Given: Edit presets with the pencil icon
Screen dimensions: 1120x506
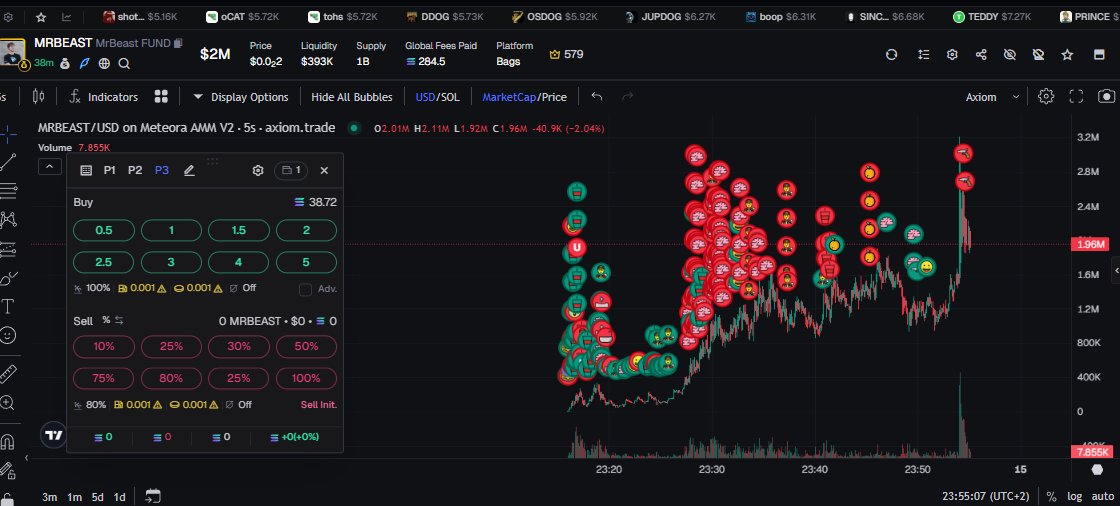Looking at the screenshot, I should click(189, 170).
